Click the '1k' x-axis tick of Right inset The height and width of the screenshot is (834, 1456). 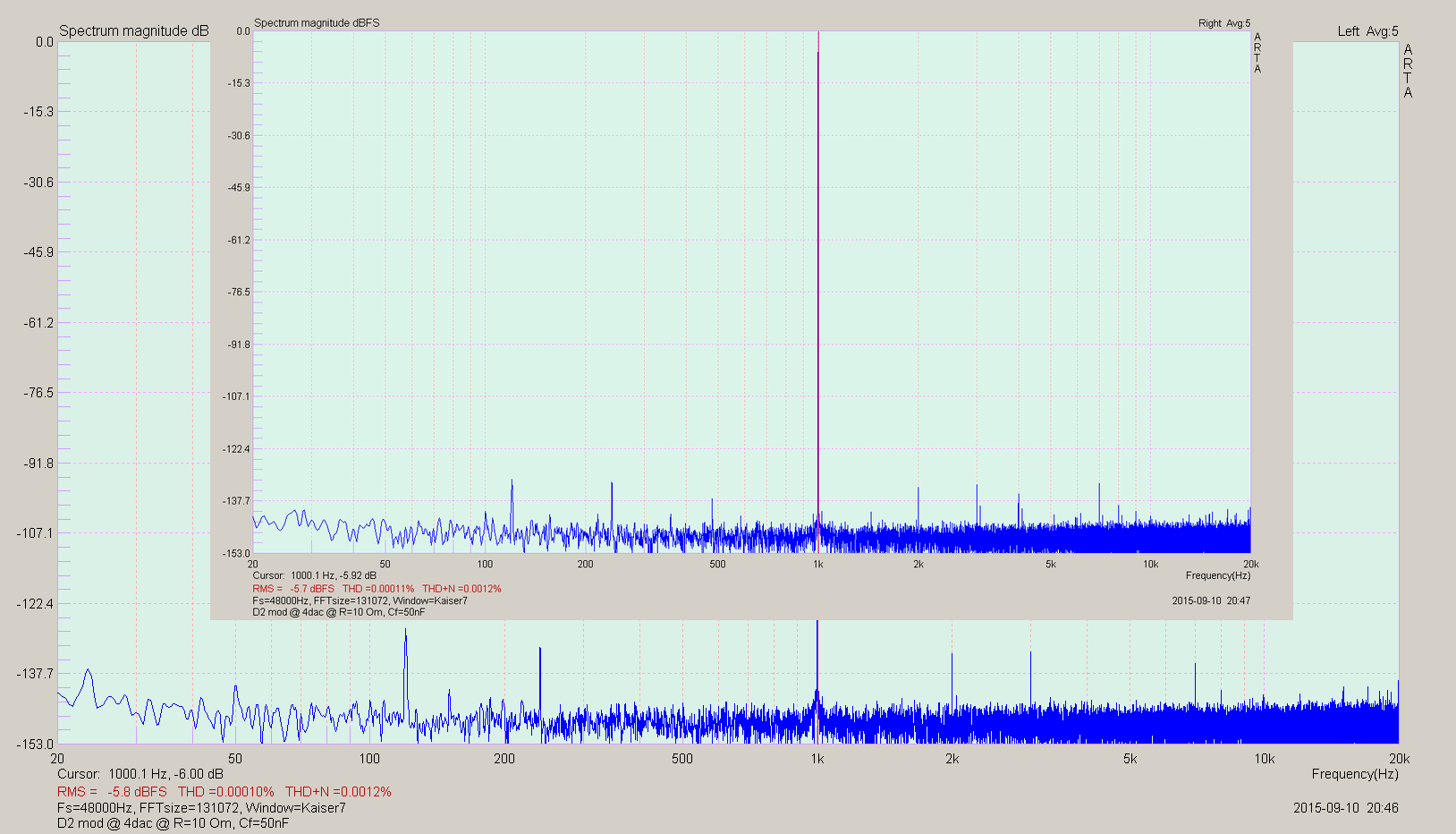pyautogui.click(x=817, y=565)
